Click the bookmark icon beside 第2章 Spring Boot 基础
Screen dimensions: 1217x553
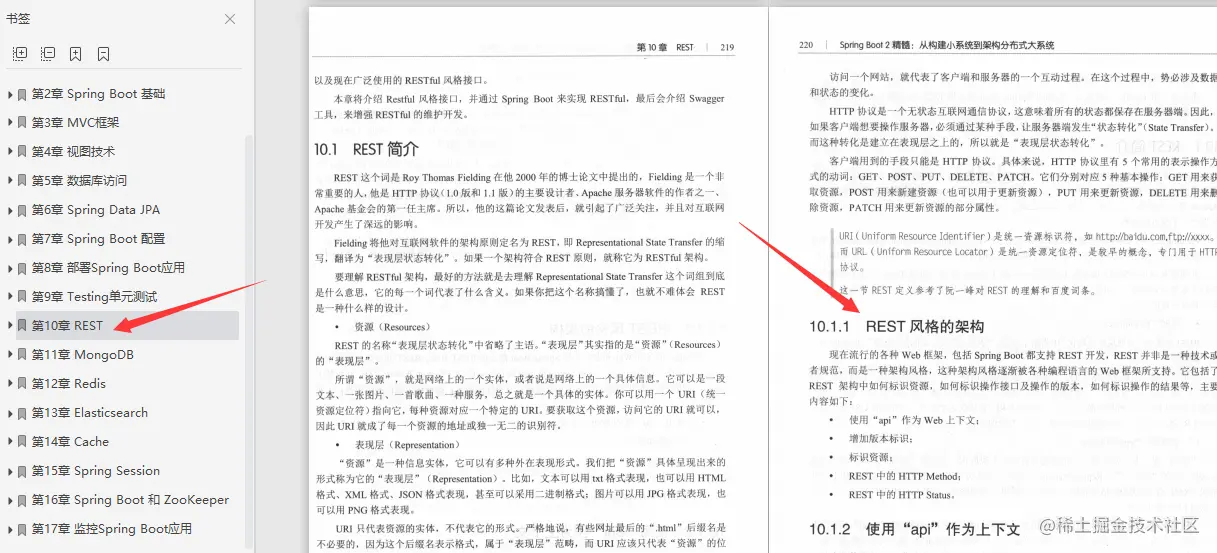point(22,94)
